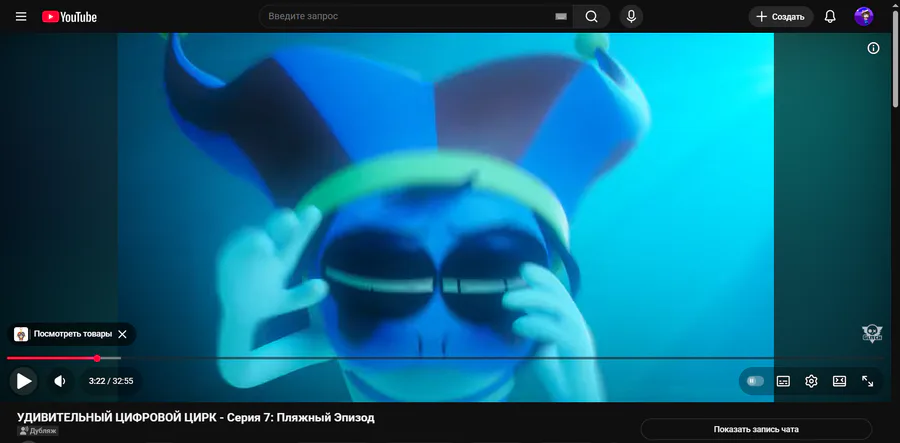Click Показать запись чата button
The width and height of the screenshot is (900, 443).
[756, 429]
